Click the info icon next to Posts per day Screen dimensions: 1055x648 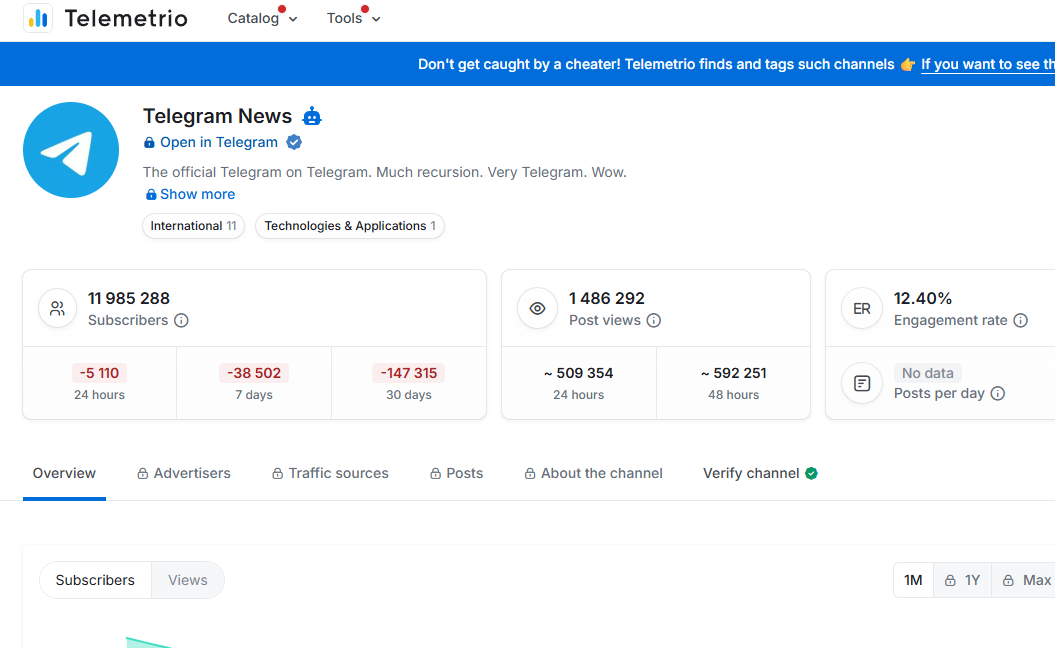[998, 394]
